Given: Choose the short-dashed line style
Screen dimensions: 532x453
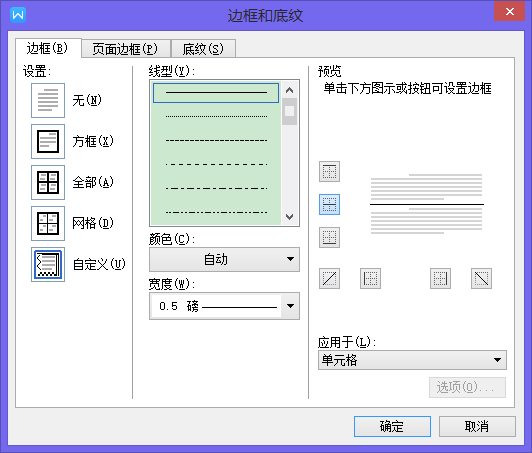Looking at the screenshot, I should [x=216, y=140].
